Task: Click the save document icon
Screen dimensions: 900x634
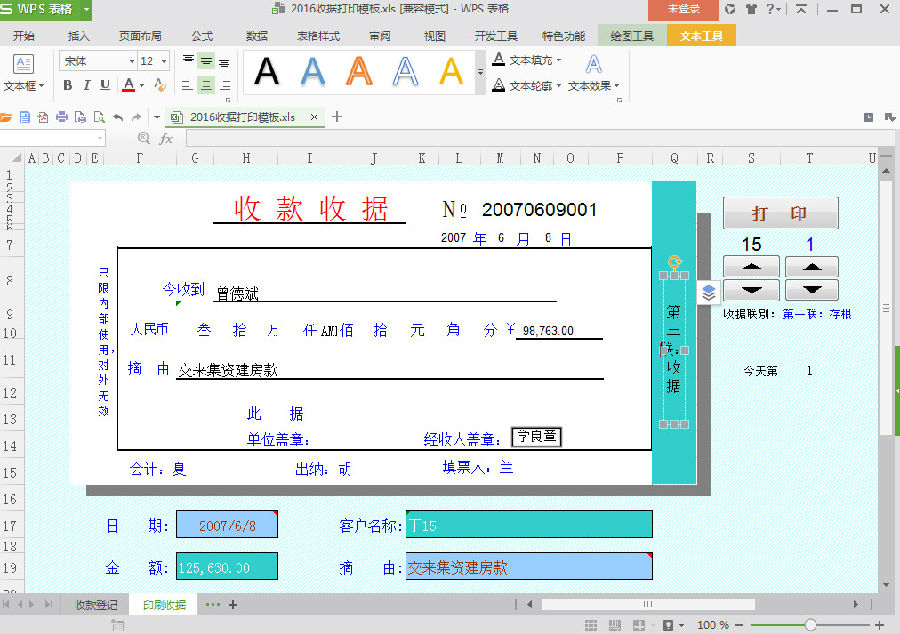Action: coord(24,118)
